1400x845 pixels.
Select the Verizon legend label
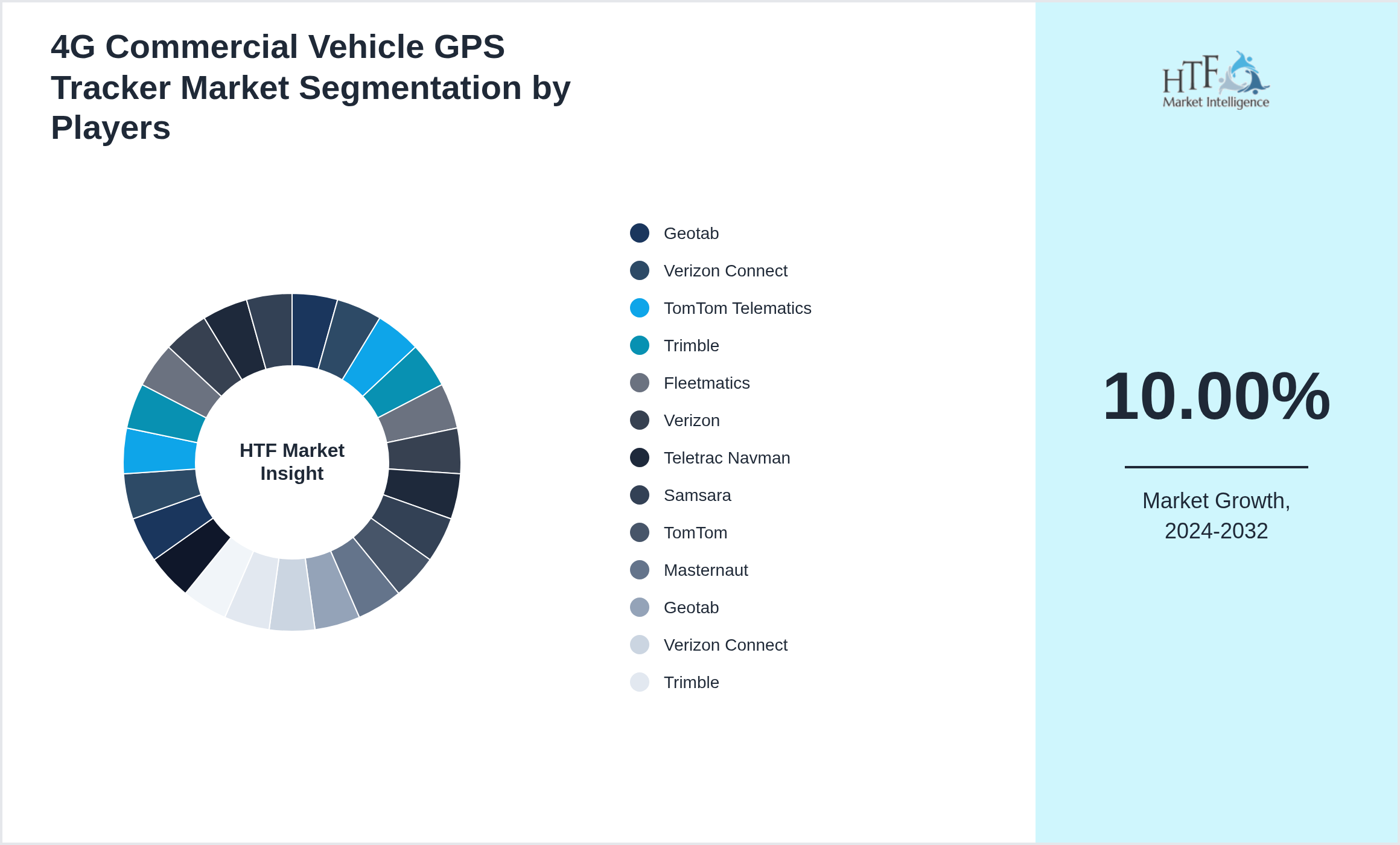click(692, 420)
